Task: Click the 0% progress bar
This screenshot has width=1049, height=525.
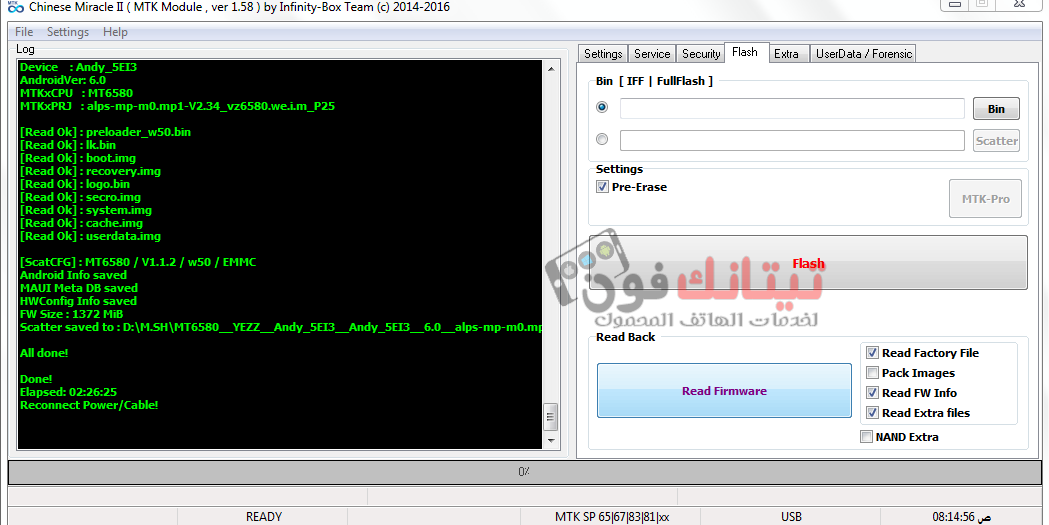Action: coord(524,472)
